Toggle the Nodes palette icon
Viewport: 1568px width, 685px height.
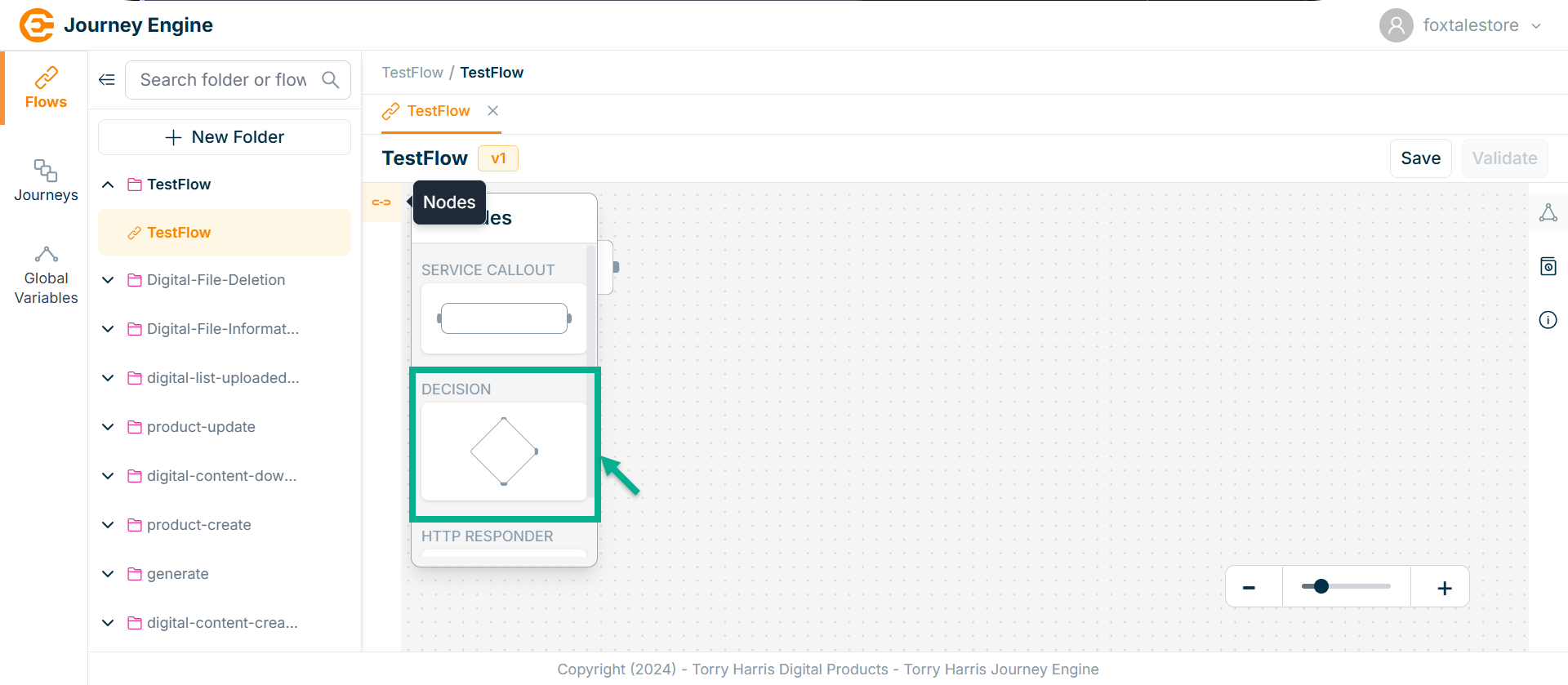coord(381,202)
